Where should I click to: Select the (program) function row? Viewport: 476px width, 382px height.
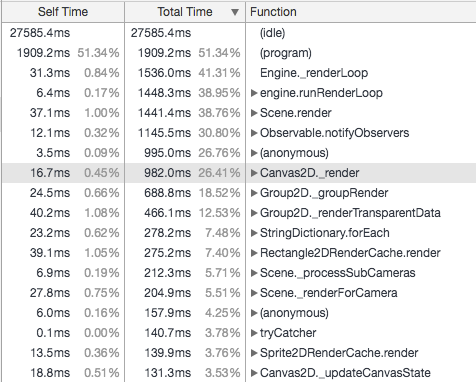[x=239, y=53]
